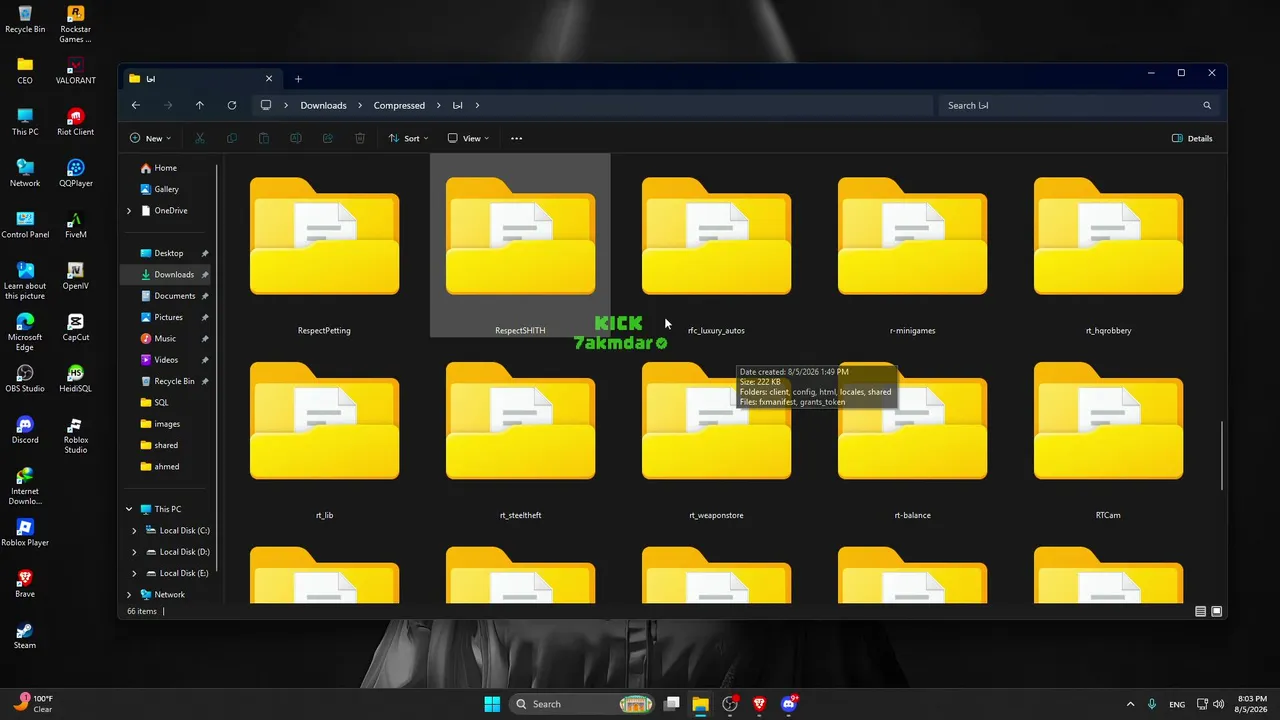Select the HeidiSQL desktop icon

coord(75,378)
